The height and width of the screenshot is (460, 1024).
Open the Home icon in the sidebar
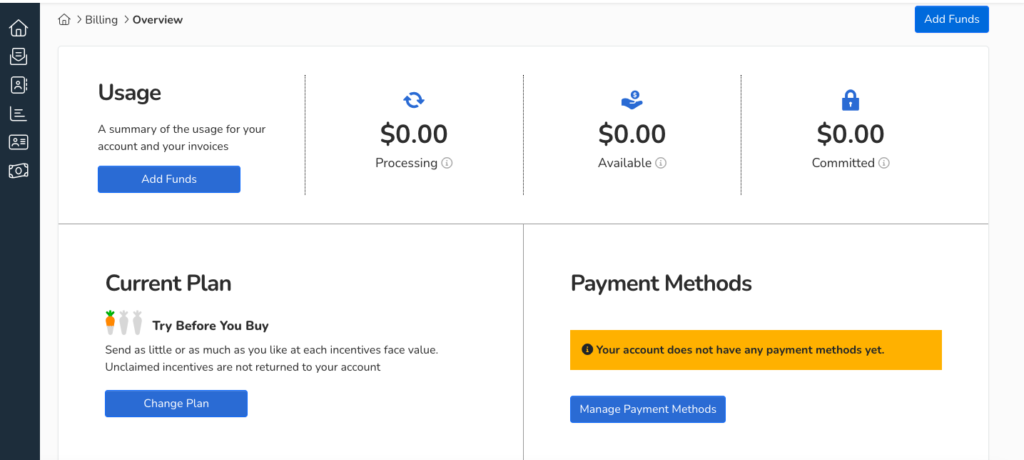pyautogui.click(x=18, y=28)
